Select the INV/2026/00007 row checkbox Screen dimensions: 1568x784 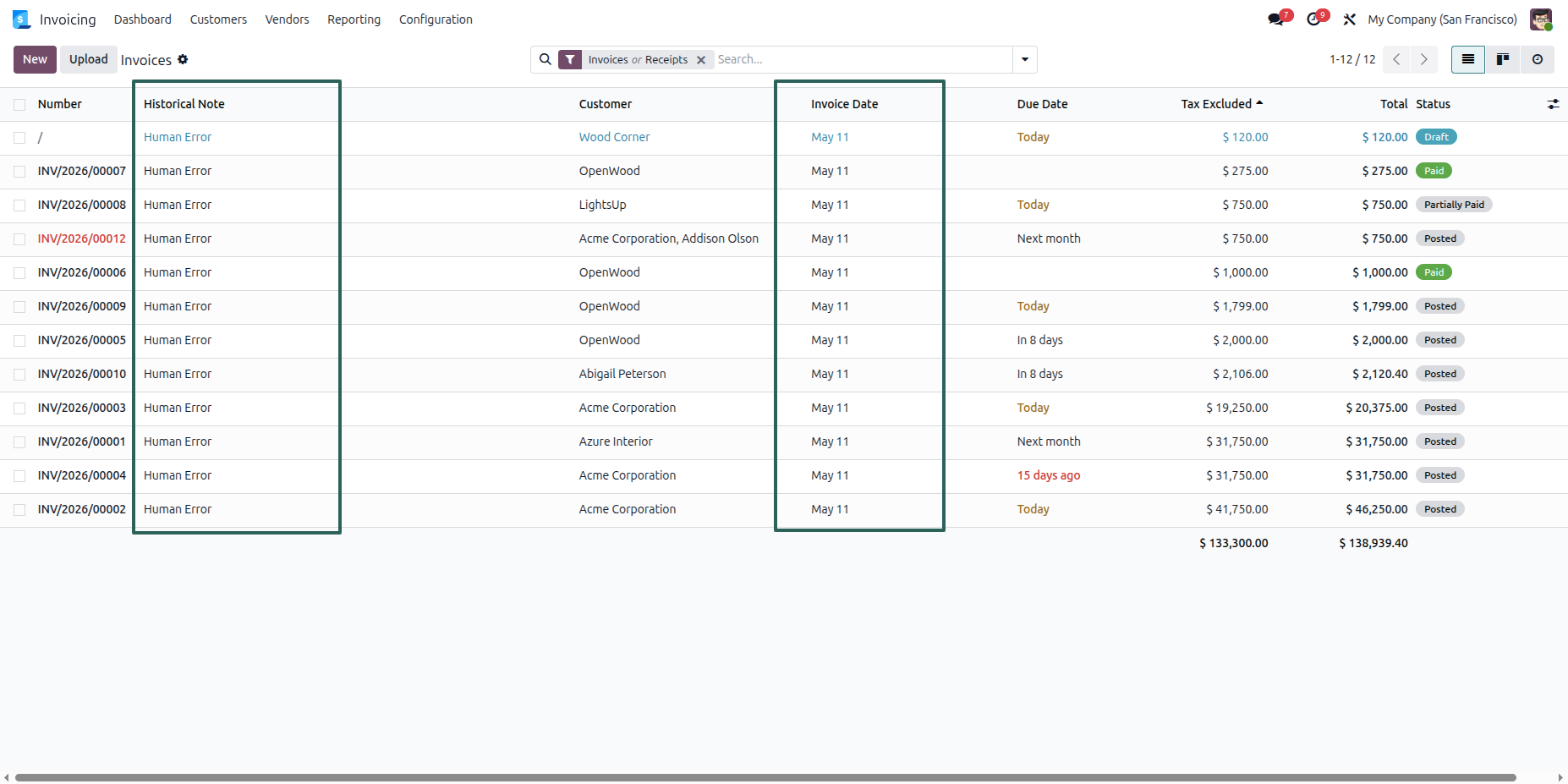coord(19,171)
